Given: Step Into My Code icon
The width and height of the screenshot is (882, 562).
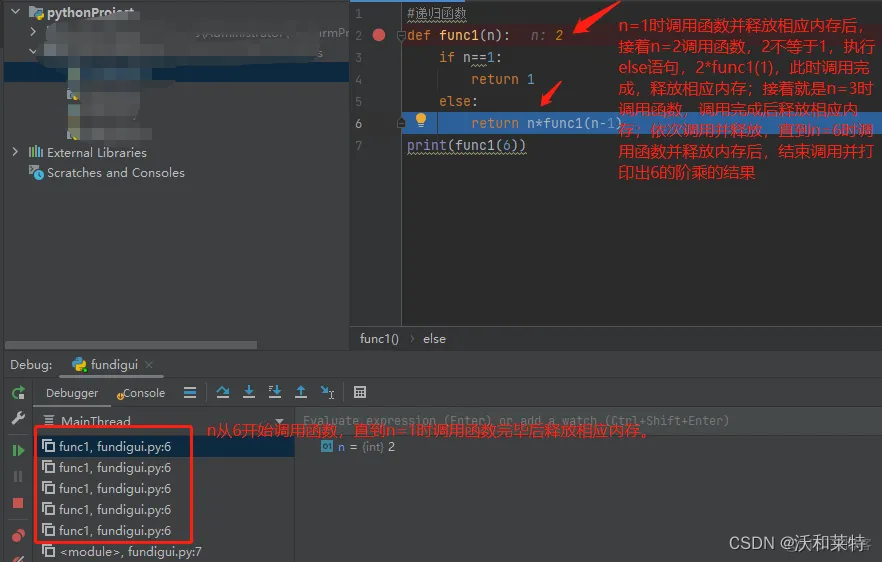Looking at the screenshot, I should pyautogui.click(x=274, y=392).
